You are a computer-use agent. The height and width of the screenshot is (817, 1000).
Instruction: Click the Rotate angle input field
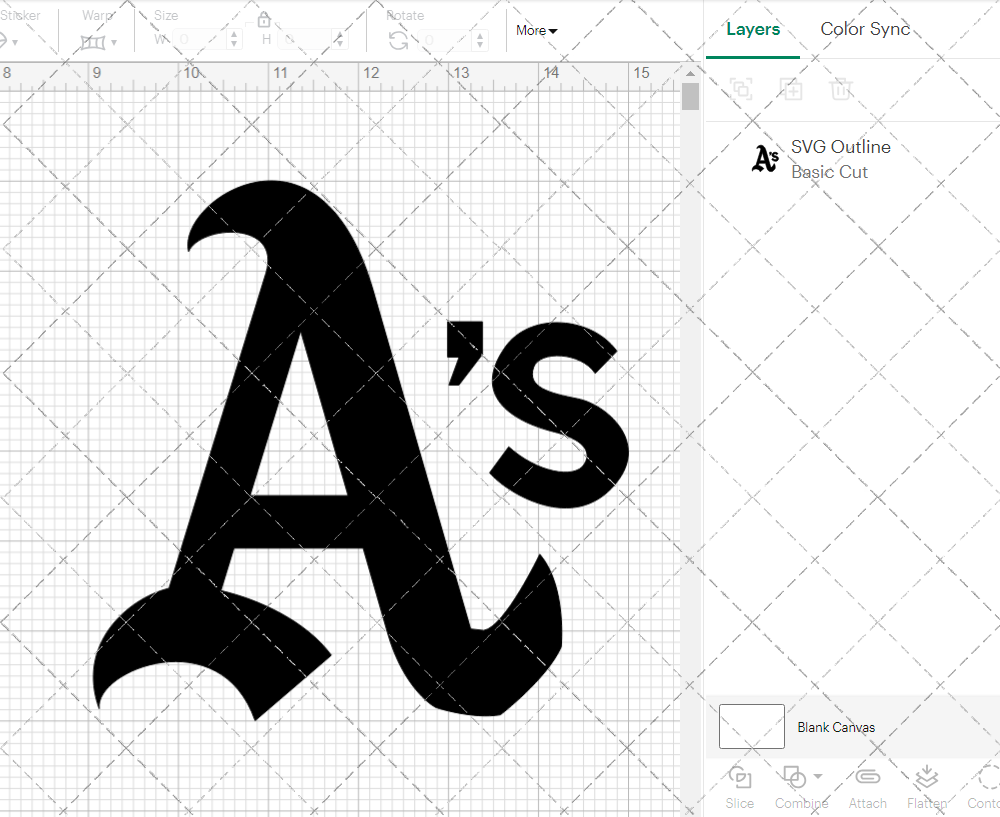pos(446,41)
